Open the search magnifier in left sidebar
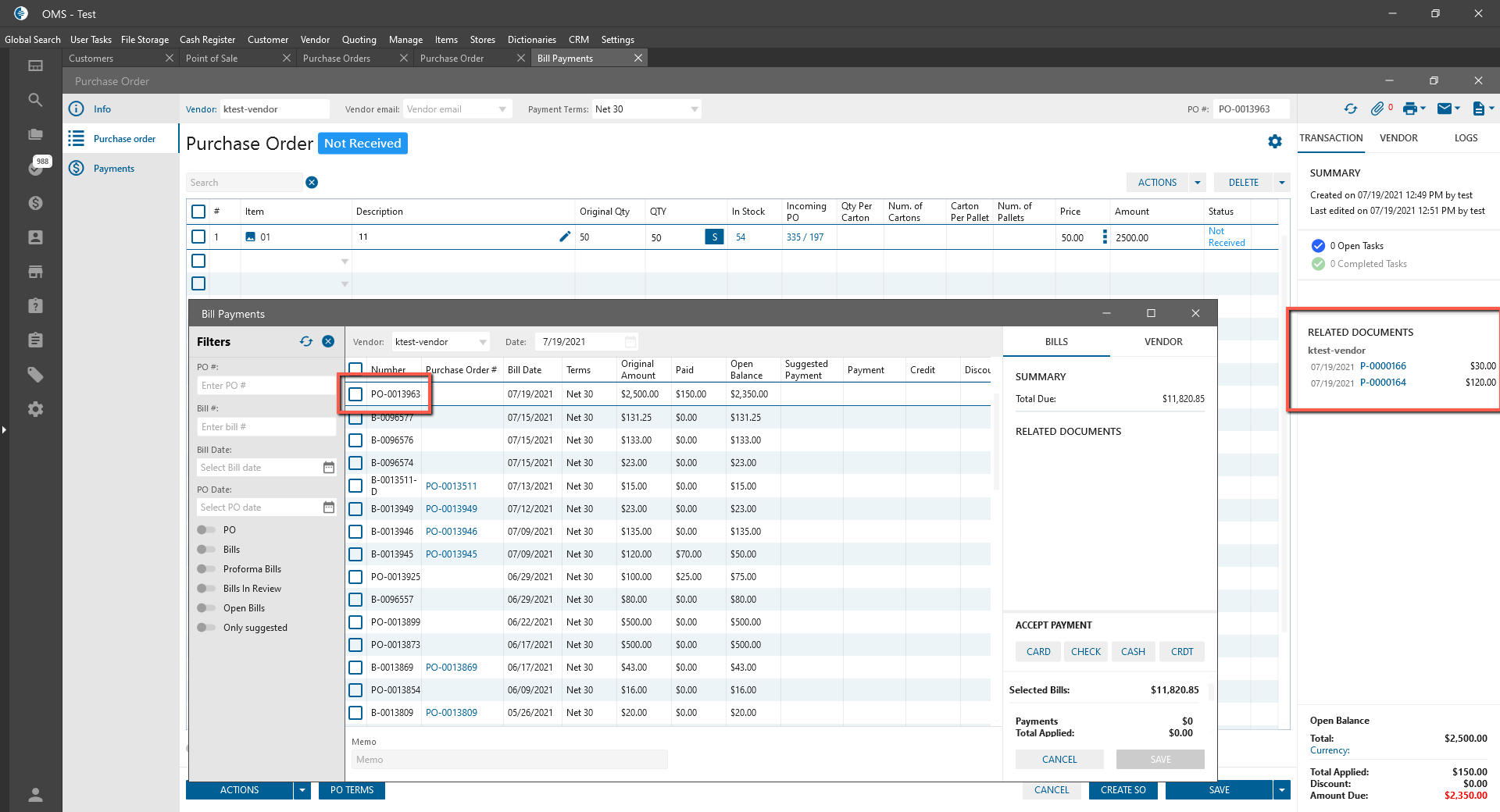The image size is (1500, 812). (x=35, y=100)
